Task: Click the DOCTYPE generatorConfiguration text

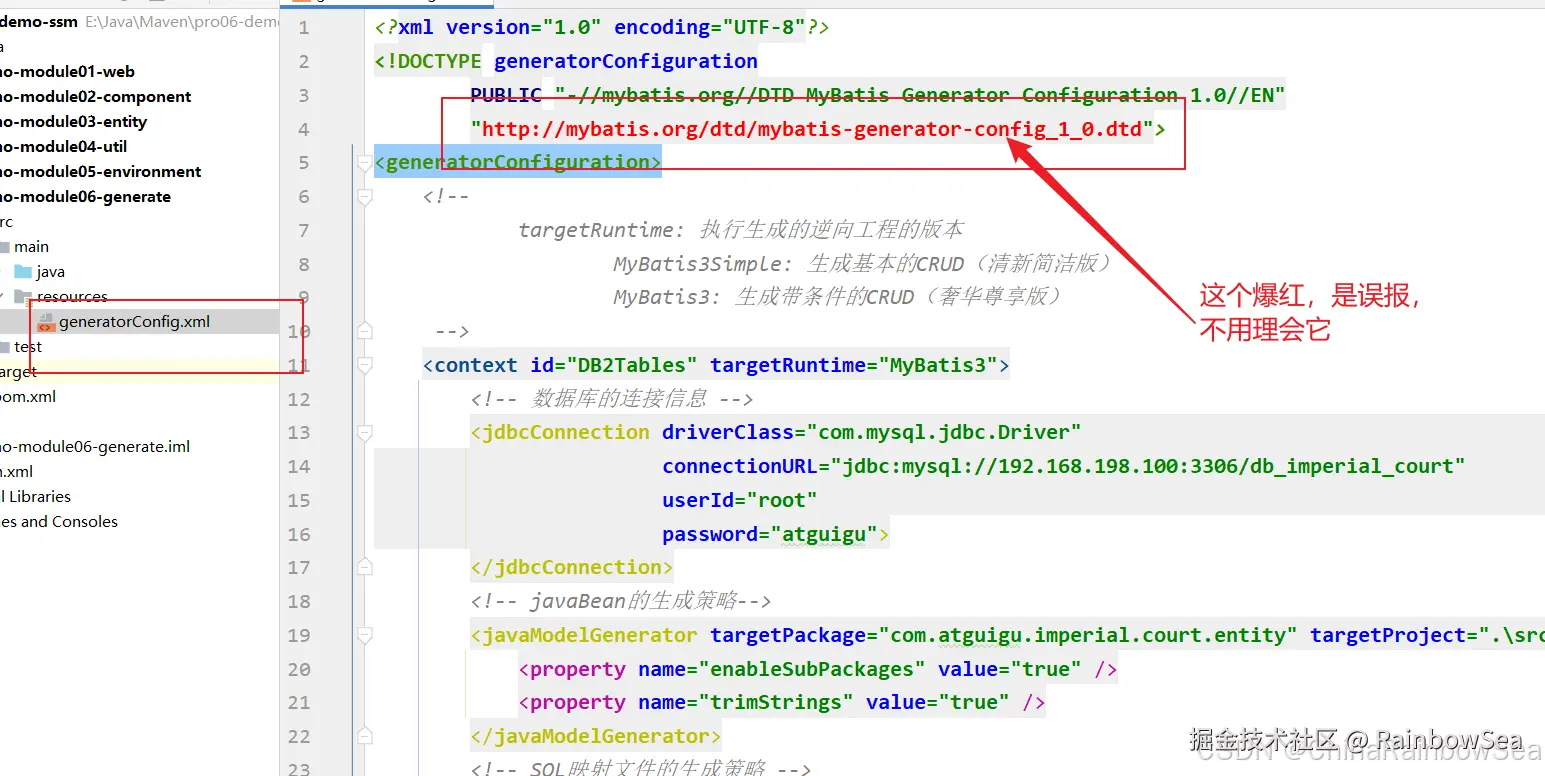Action: (x=566, y=62)
